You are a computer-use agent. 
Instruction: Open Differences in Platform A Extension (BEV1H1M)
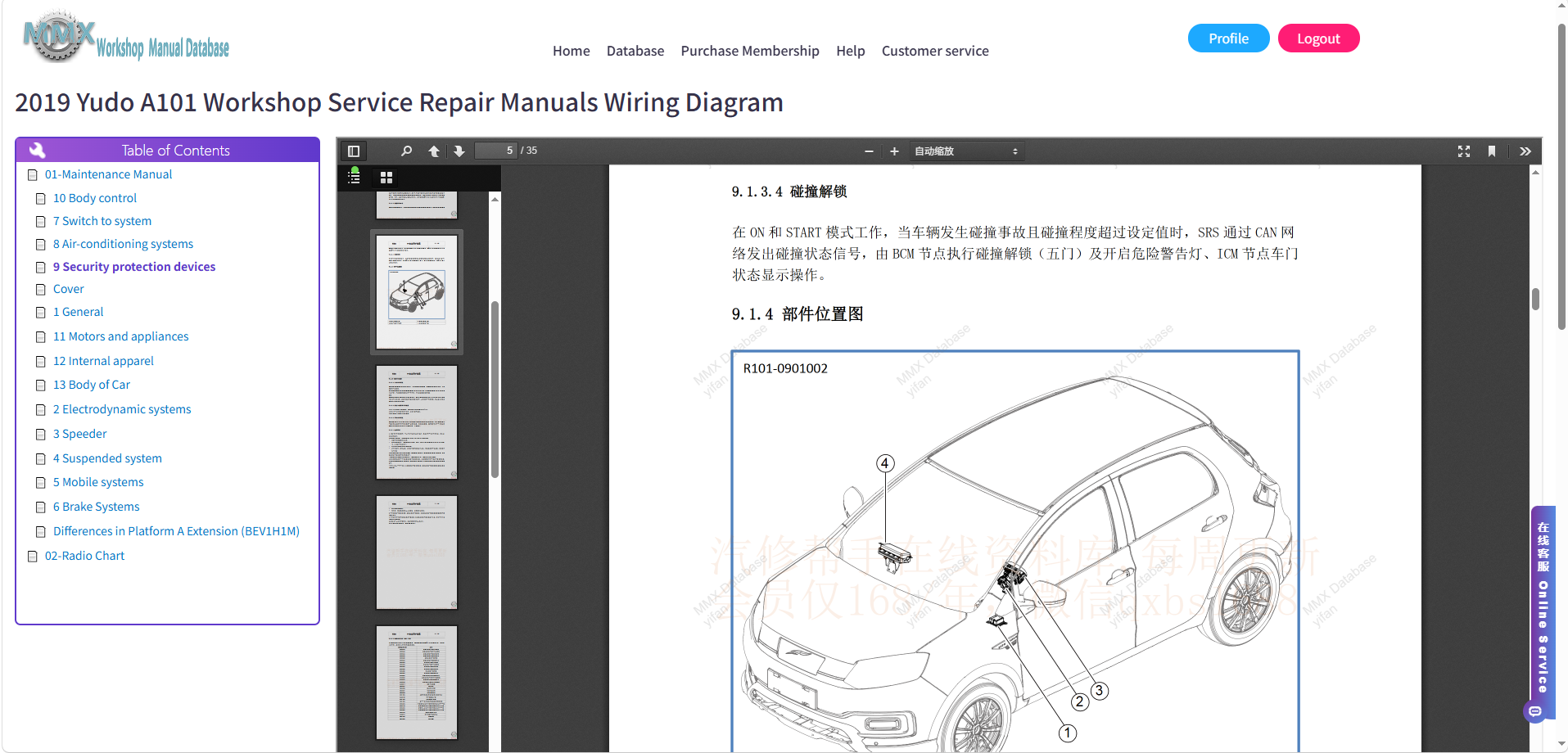pos(176,531)
